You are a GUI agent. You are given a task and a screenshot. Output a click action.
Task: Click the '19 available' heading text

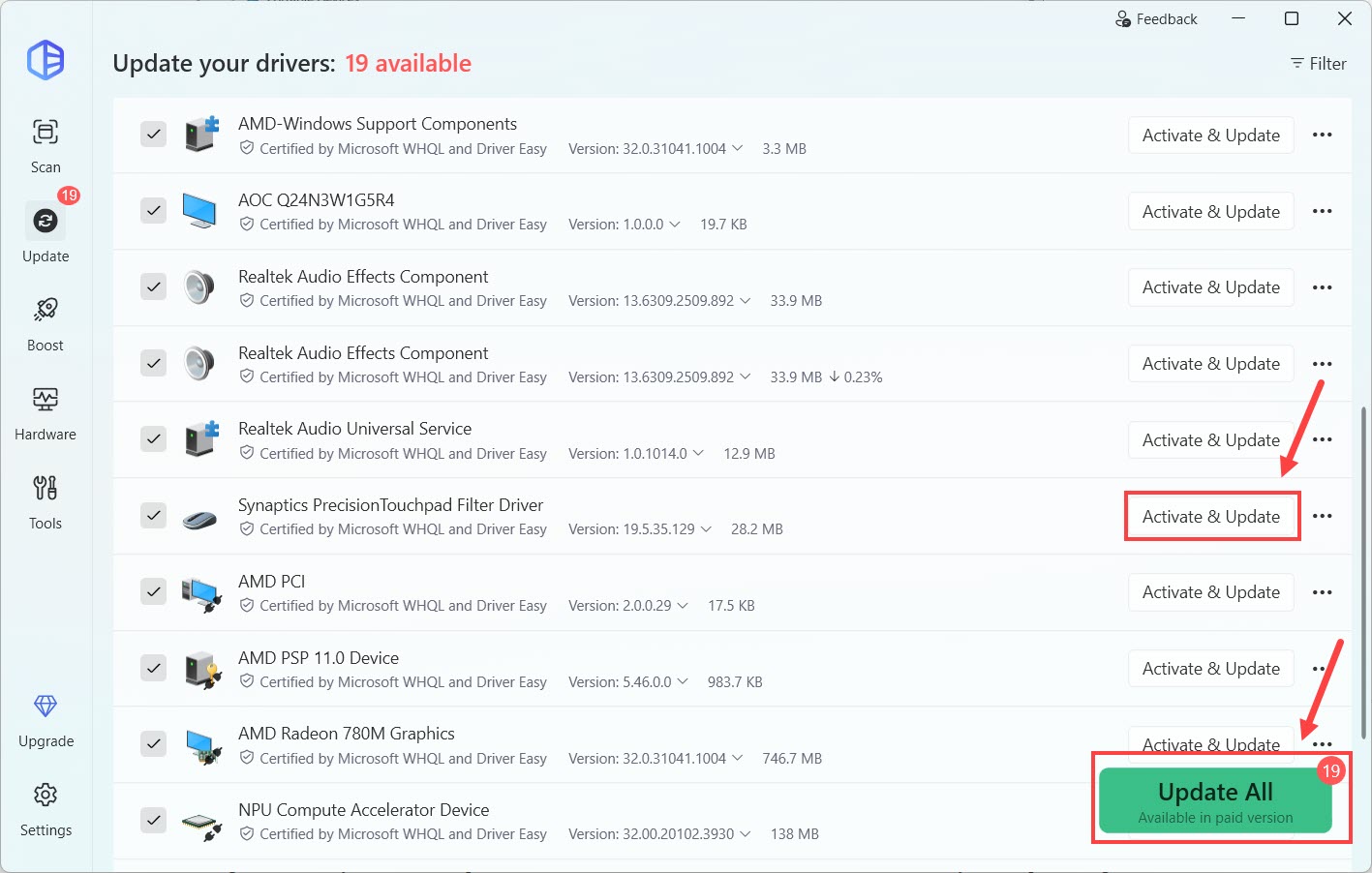point(409,64)
